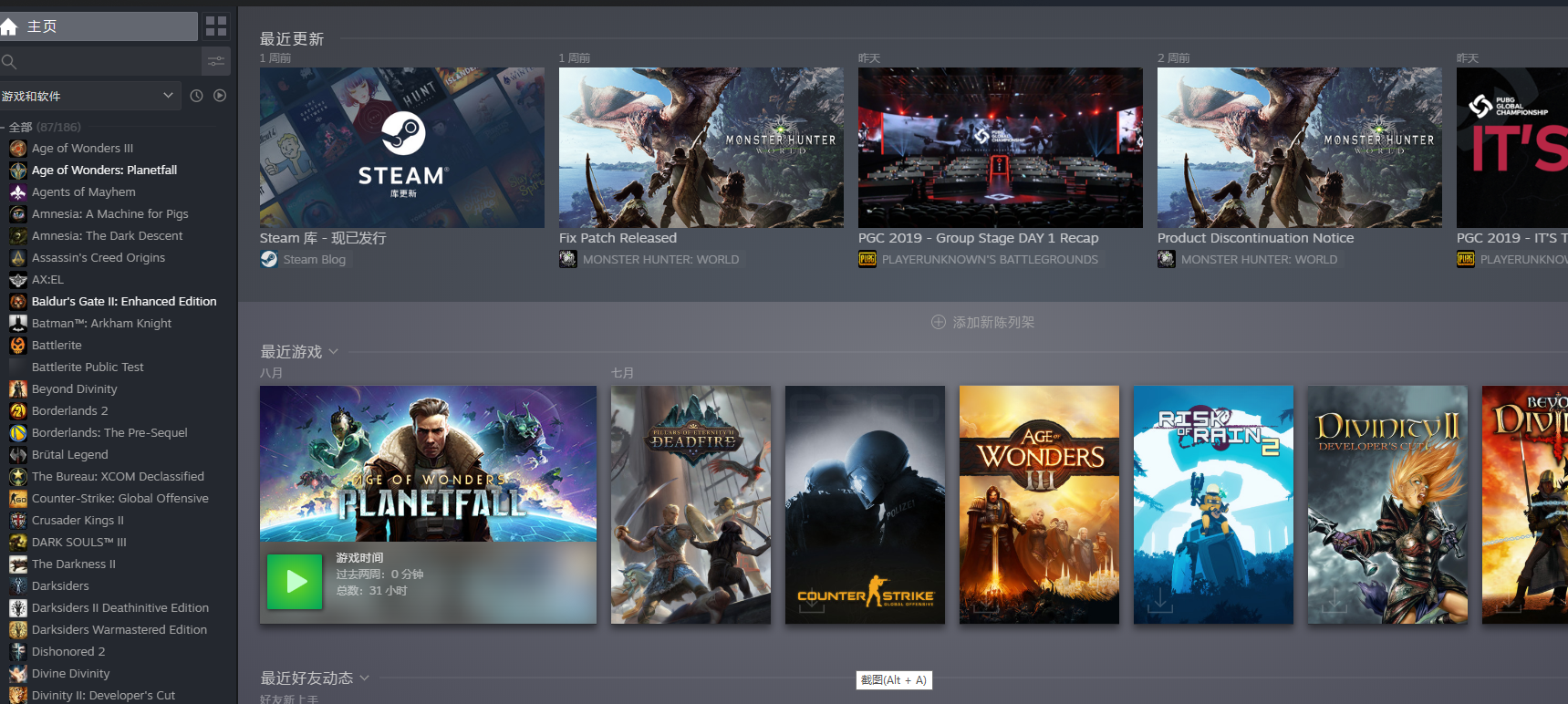Click plus icon for 添加新陈列架

point(939,322)
